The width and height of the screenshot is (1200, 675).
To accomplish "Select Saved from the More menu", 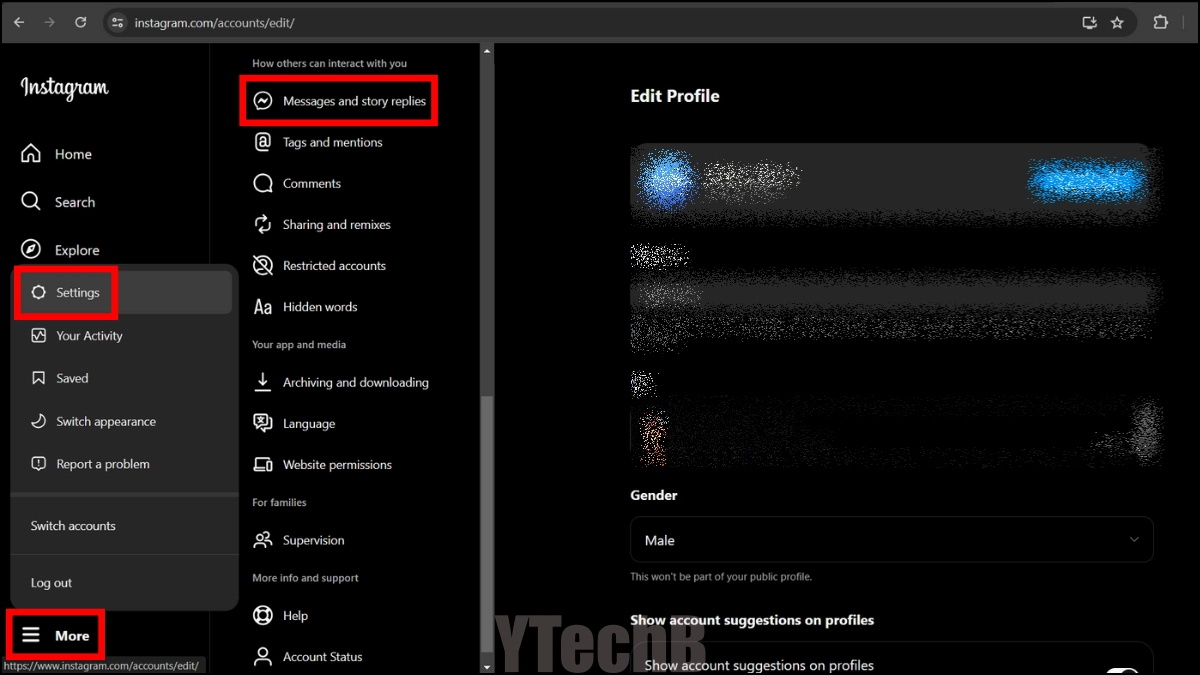I will [125, 378].
